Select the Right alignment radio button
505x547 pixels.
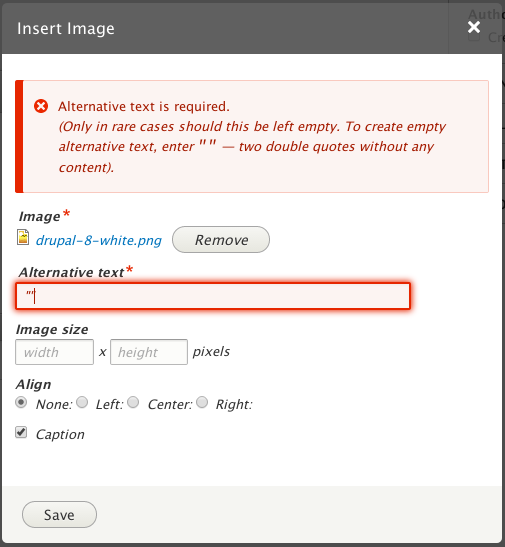tap(202, 402)
